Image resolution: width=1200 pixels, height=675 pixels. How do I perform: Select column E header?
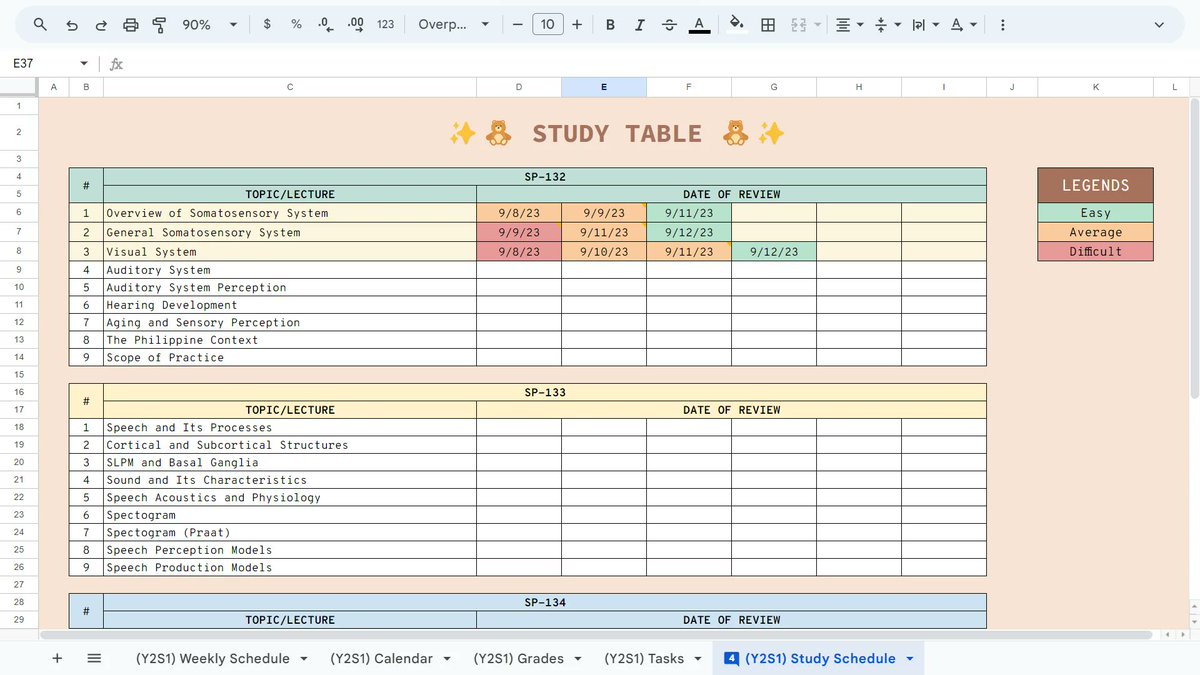pos(604,87)
